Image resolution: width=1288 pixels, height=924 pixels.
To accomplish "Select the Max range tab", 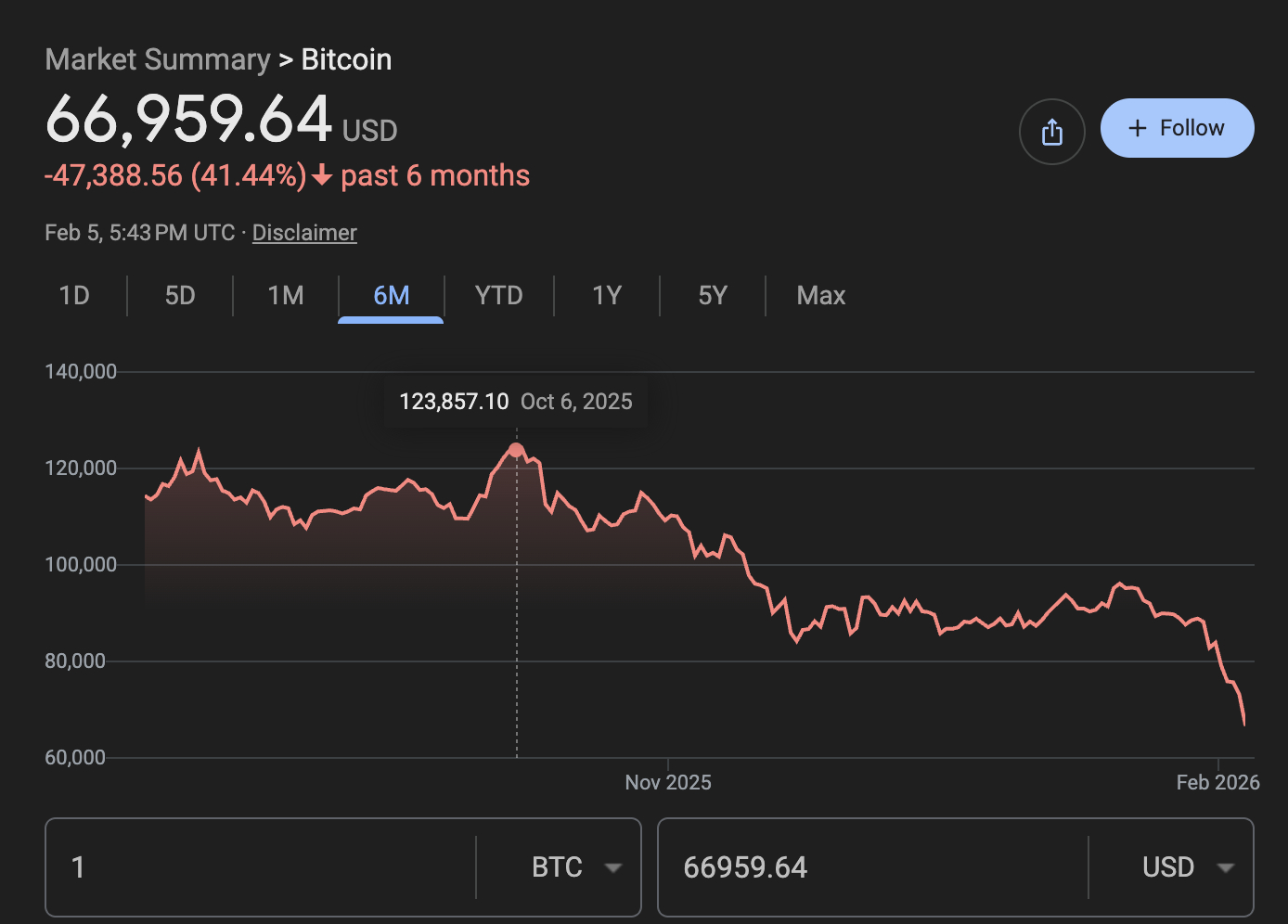I will [x=820, y=296].
